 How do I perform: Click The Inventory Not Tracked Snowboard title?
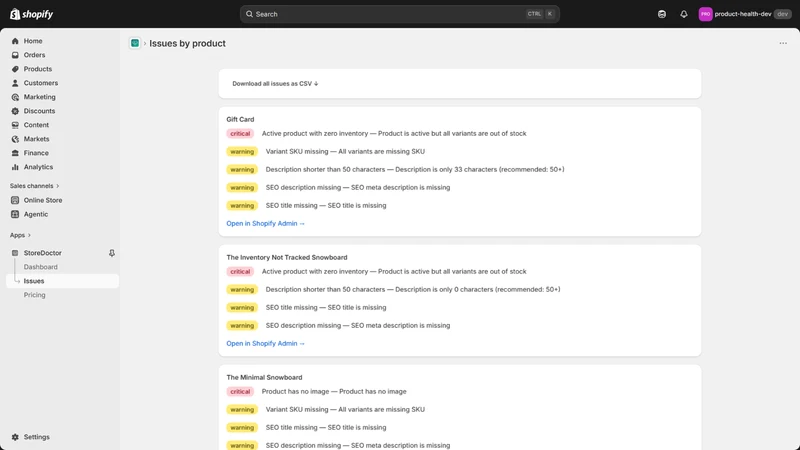click(287, 258)
